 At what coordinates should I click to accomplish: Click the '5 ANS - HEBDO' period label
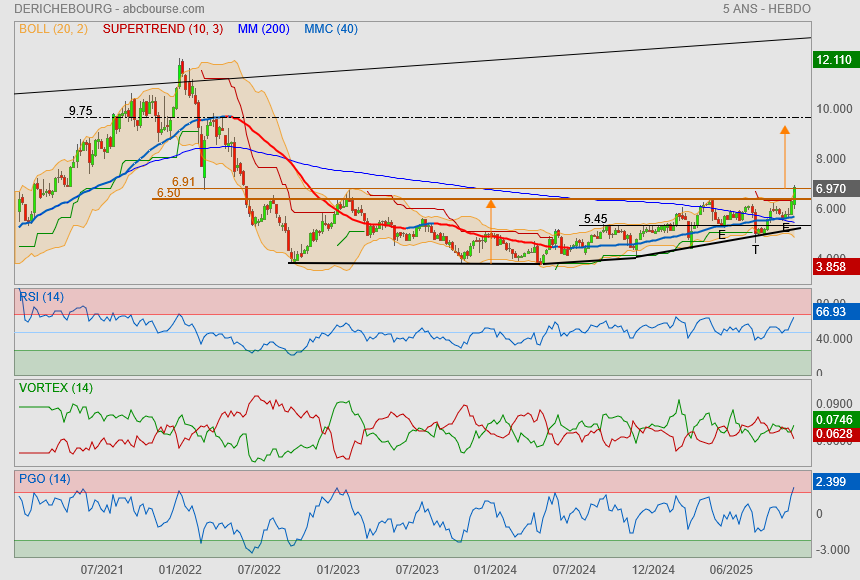766,9
